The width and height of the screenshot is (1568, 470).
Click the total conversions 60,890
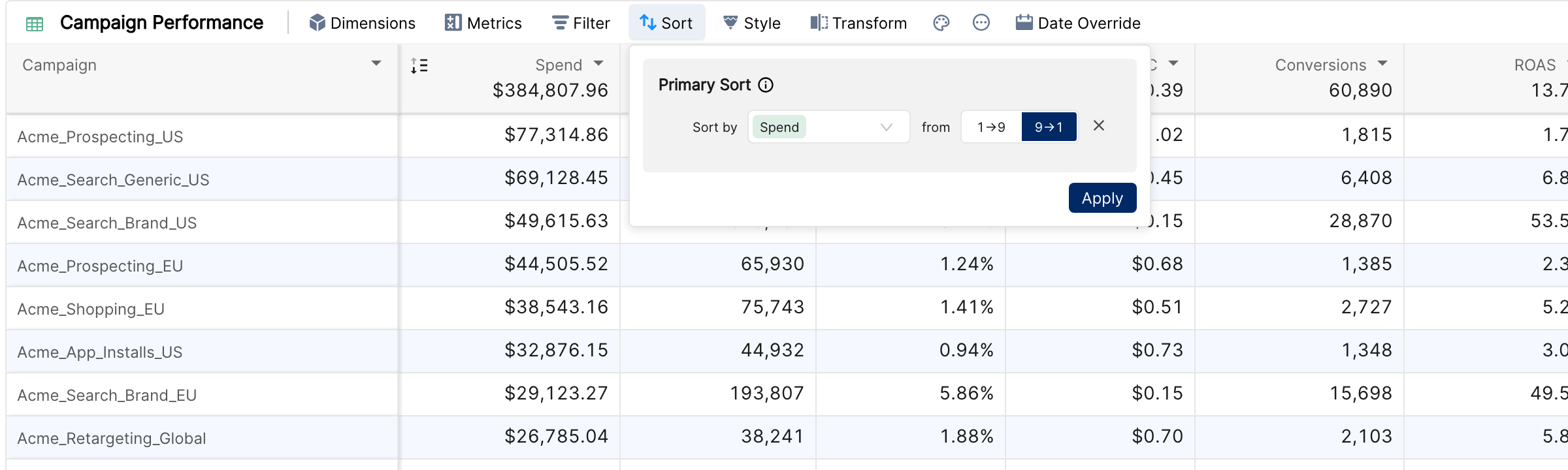point(1360,90)
